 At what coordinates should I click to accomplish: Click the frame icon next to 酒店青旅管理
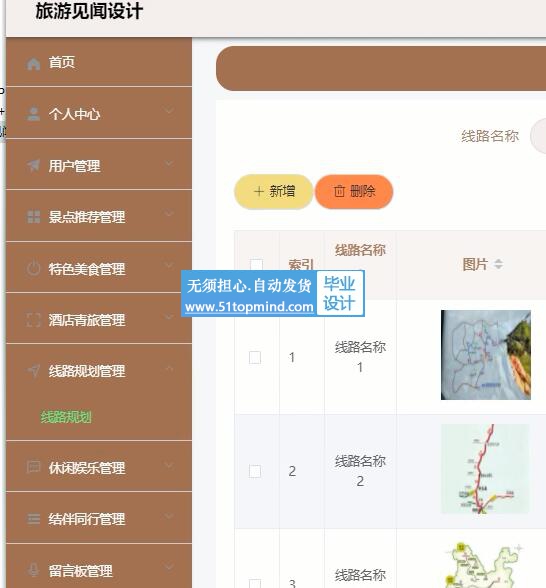coord(33,320)
